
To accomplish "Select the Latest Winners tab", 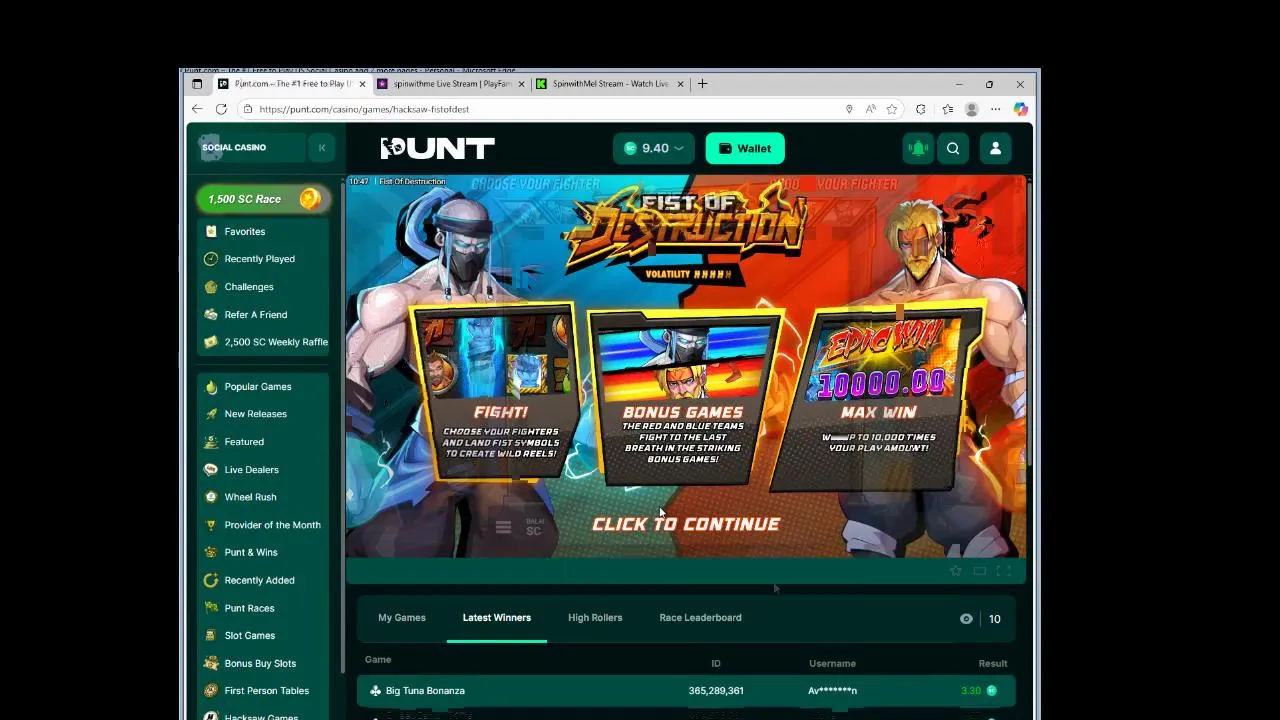I will pyautogui.click(x=497, y=618).
